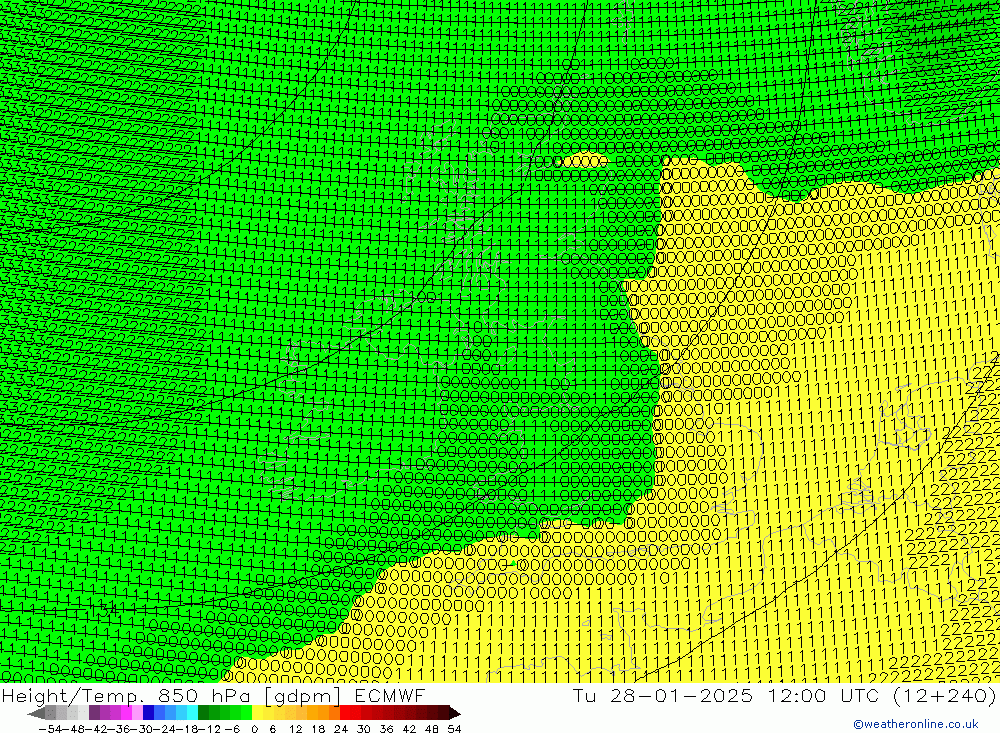Click the dark right arrow of the color scale

point(455,714)
